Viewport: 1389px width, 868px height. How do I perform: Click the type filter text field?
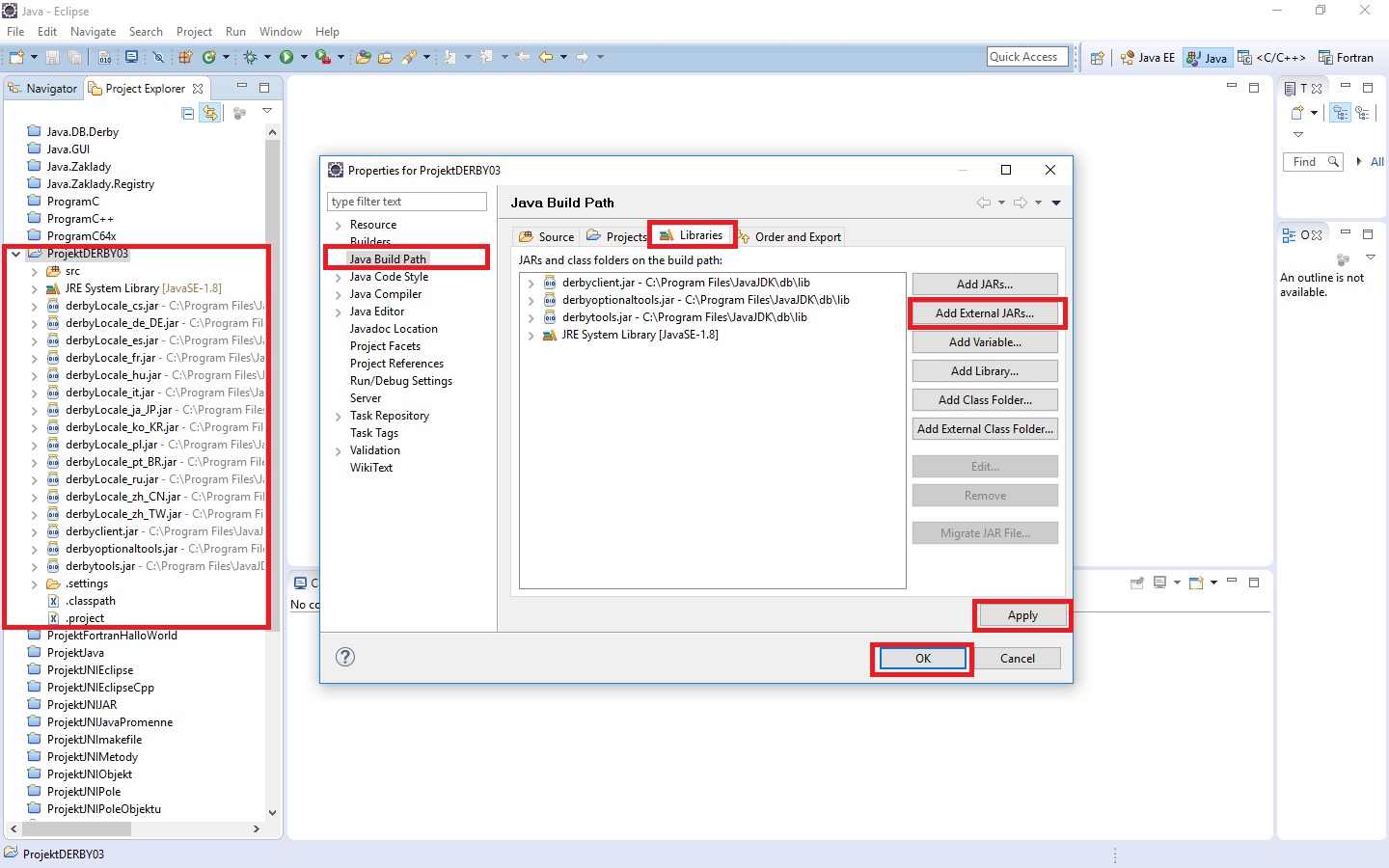(x=406, y=202)
